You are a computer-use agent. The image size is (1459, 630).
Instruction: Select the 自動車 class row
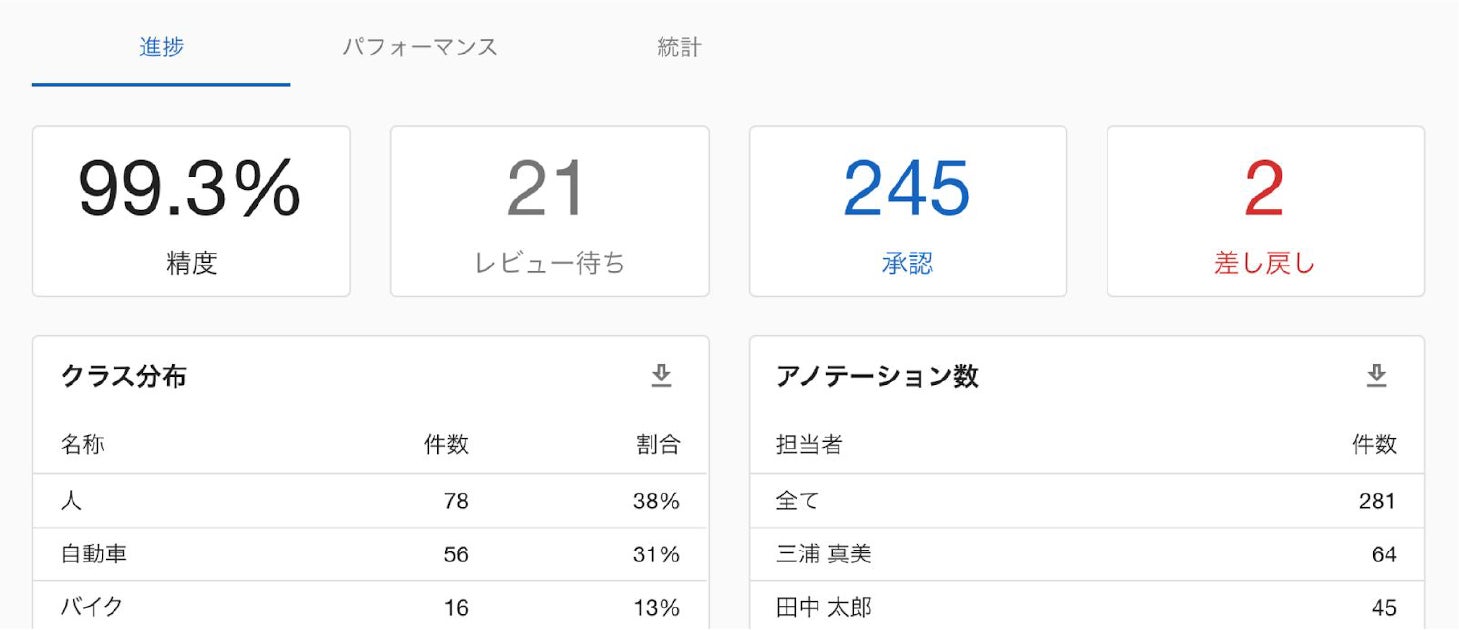click(370, 554)
